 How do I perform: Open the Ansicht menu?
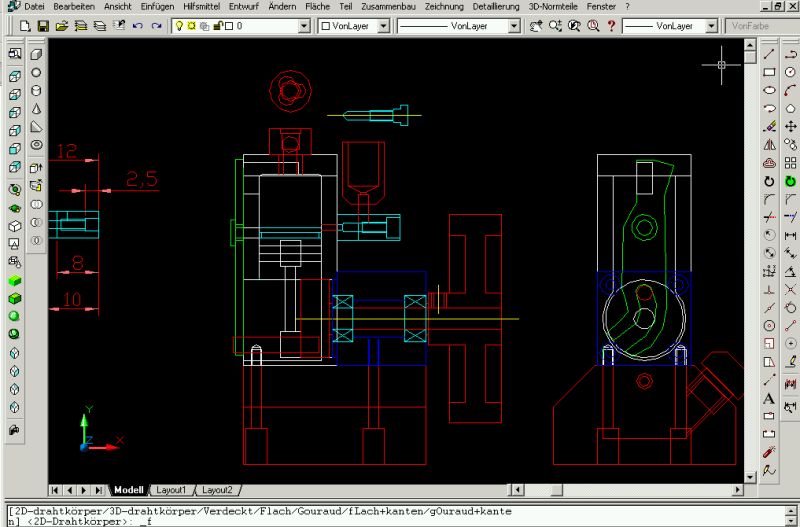(118, 7)
